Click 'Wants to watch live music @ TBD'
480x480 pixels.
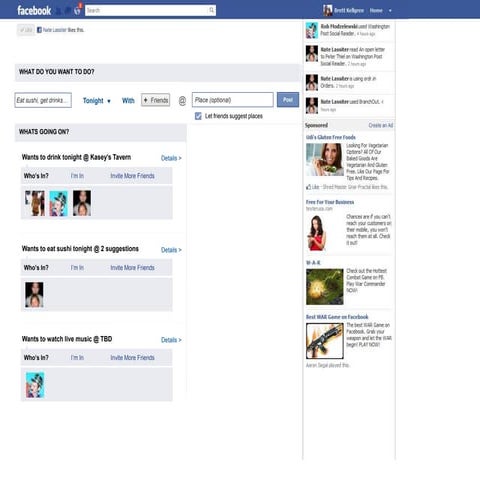(67, 339)
